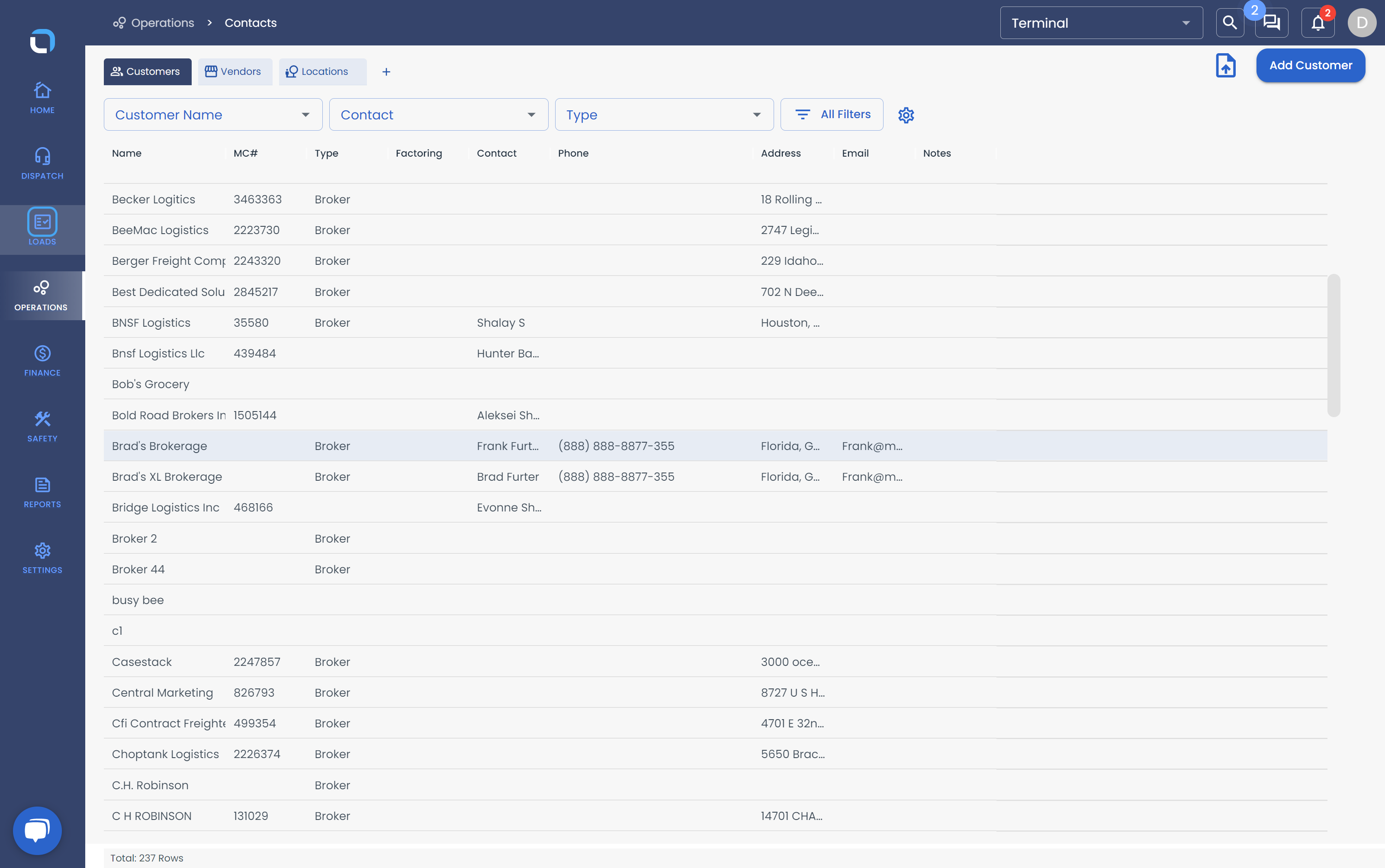Click the import file upload icon
The image size is (1385, 868).
coord(1225,65)
